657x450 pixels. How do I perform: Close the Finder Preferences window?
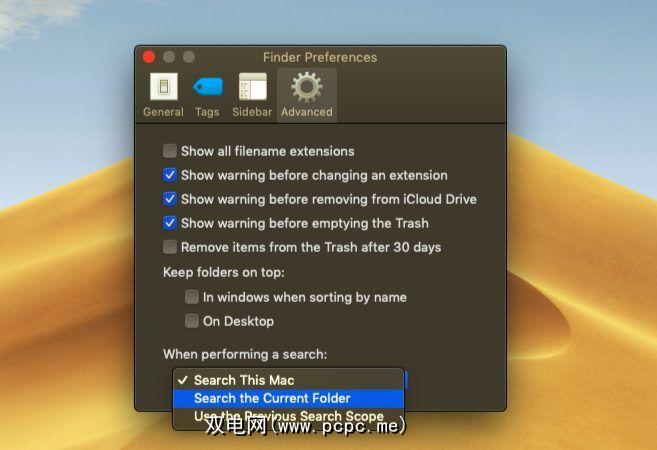click(149, 57)
